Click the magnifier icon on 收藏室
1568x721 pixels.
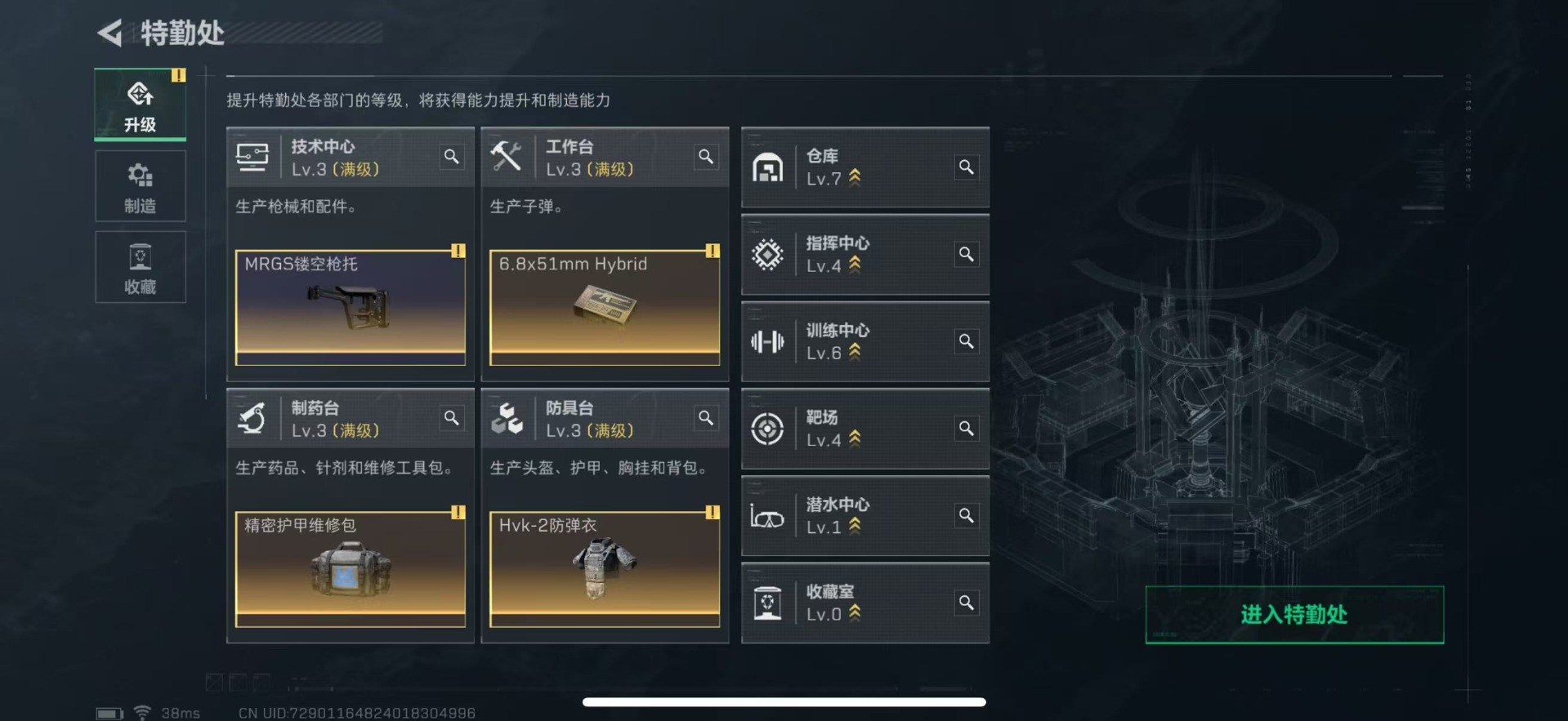[x=966, y=603]
